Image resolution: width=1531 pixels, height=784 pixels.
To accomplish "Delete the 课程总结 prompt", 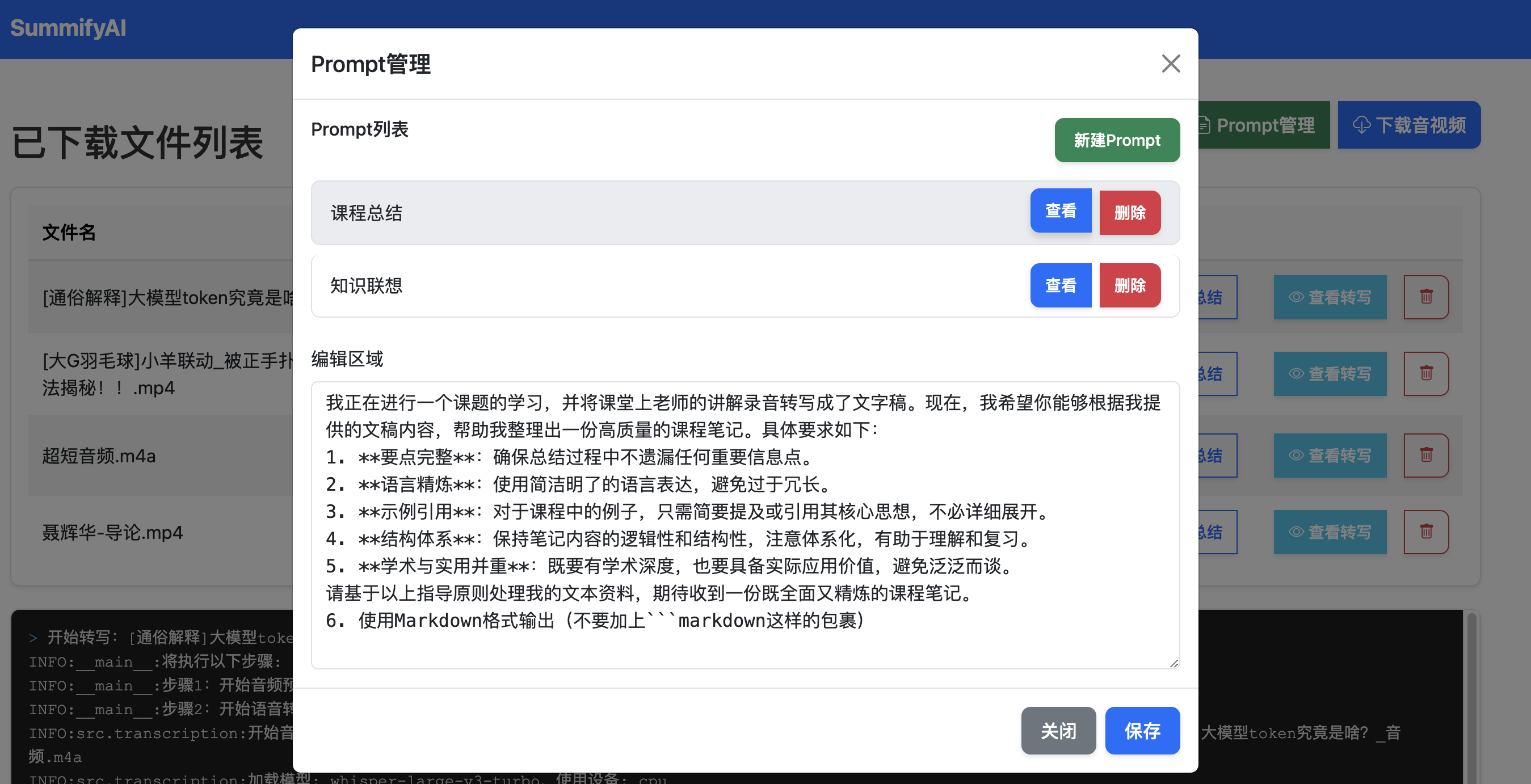I will tap(1129, 213).
